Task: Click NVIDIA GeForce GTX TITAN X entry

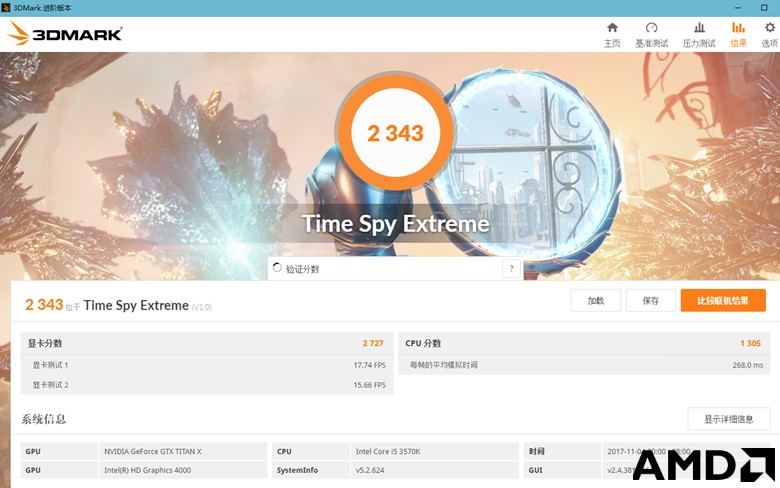Action: [x=153, y=451]
